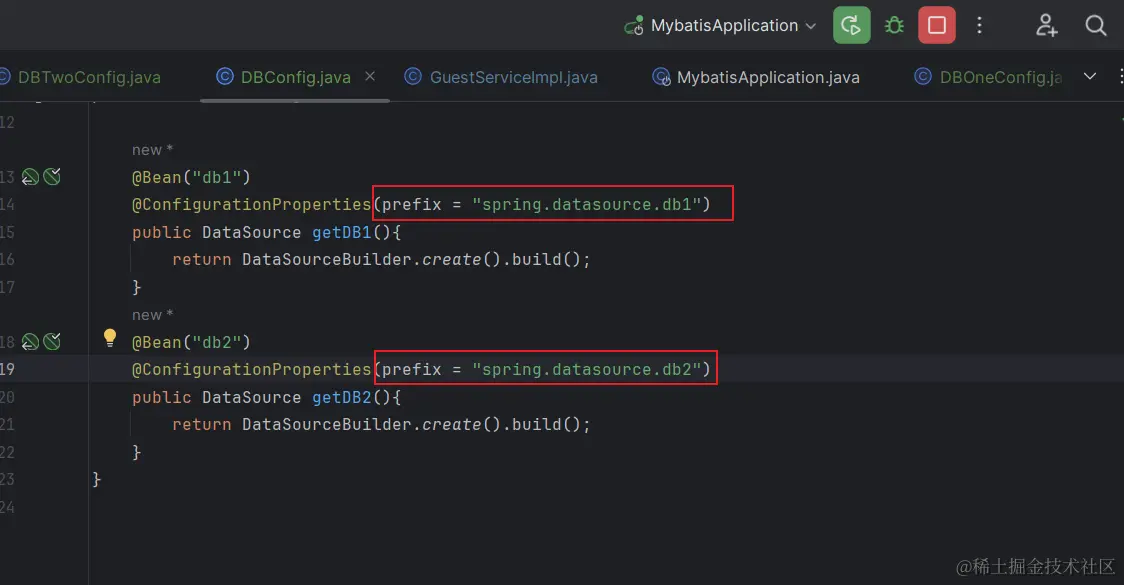
Task: Stop the running application
Action: point(937,25)
